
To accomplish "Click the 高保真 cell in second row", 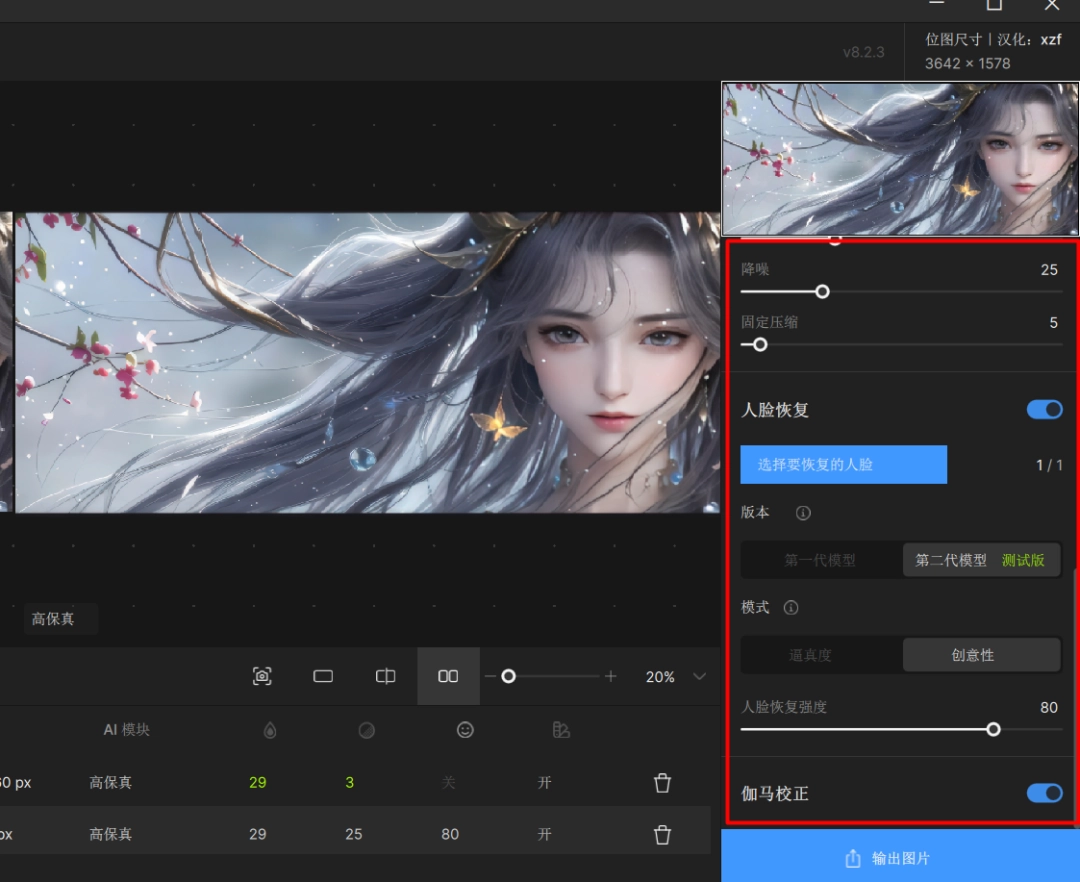I will (110, 834).
